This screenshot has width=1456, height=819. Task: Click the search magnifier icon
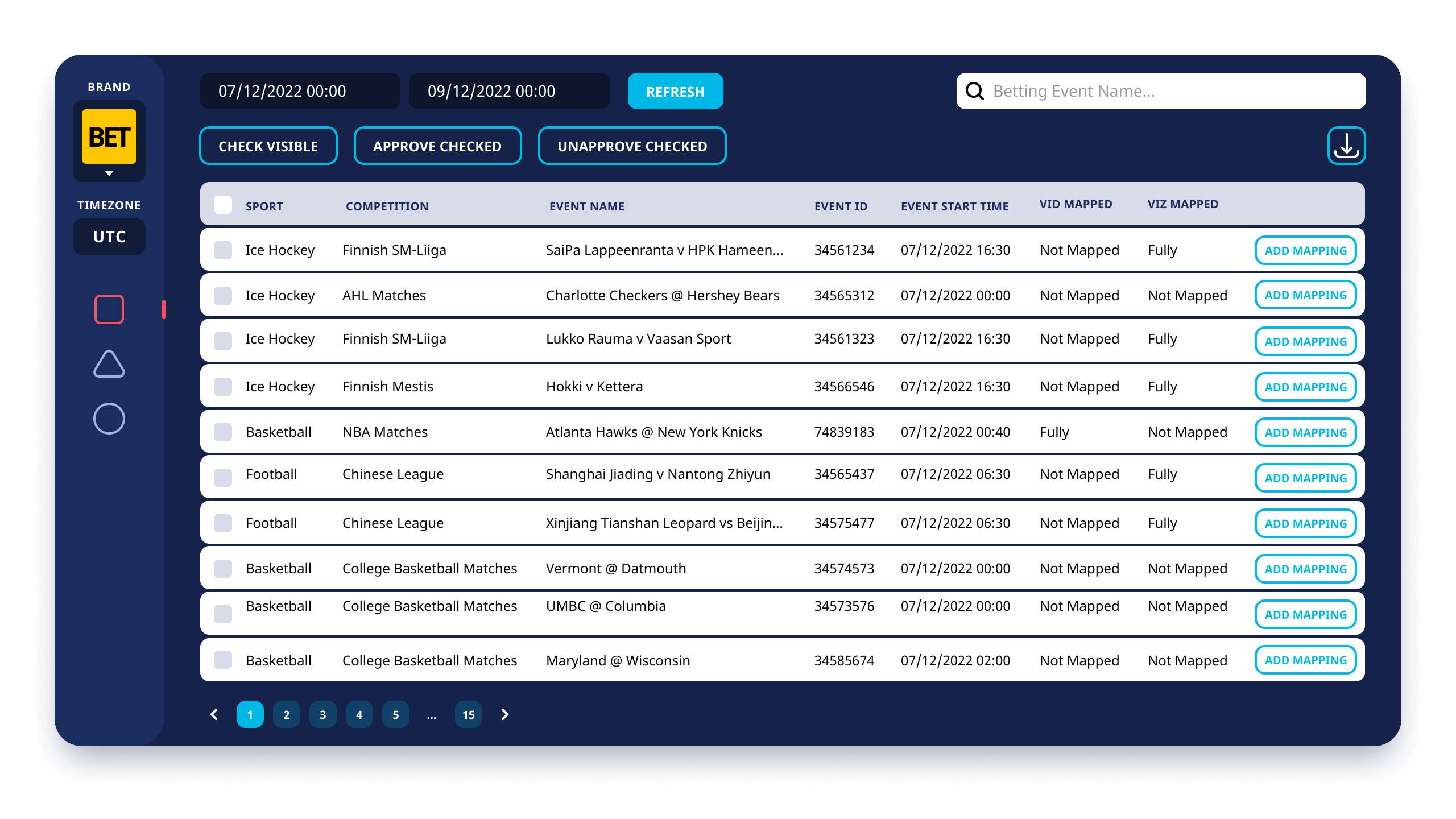pyautogui.click(x=975, y=91)
